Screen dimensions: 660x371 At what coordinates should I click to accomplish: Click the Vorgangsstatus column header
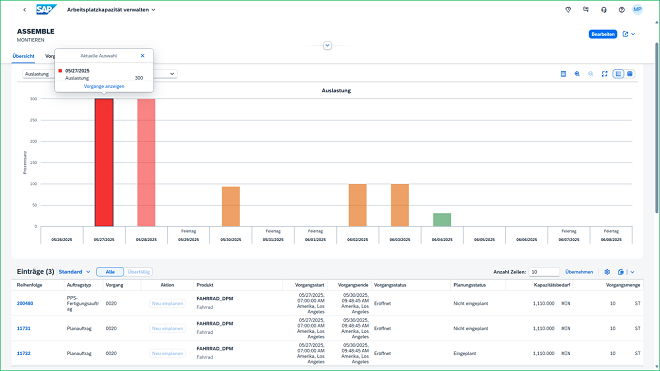click(390, 285)
